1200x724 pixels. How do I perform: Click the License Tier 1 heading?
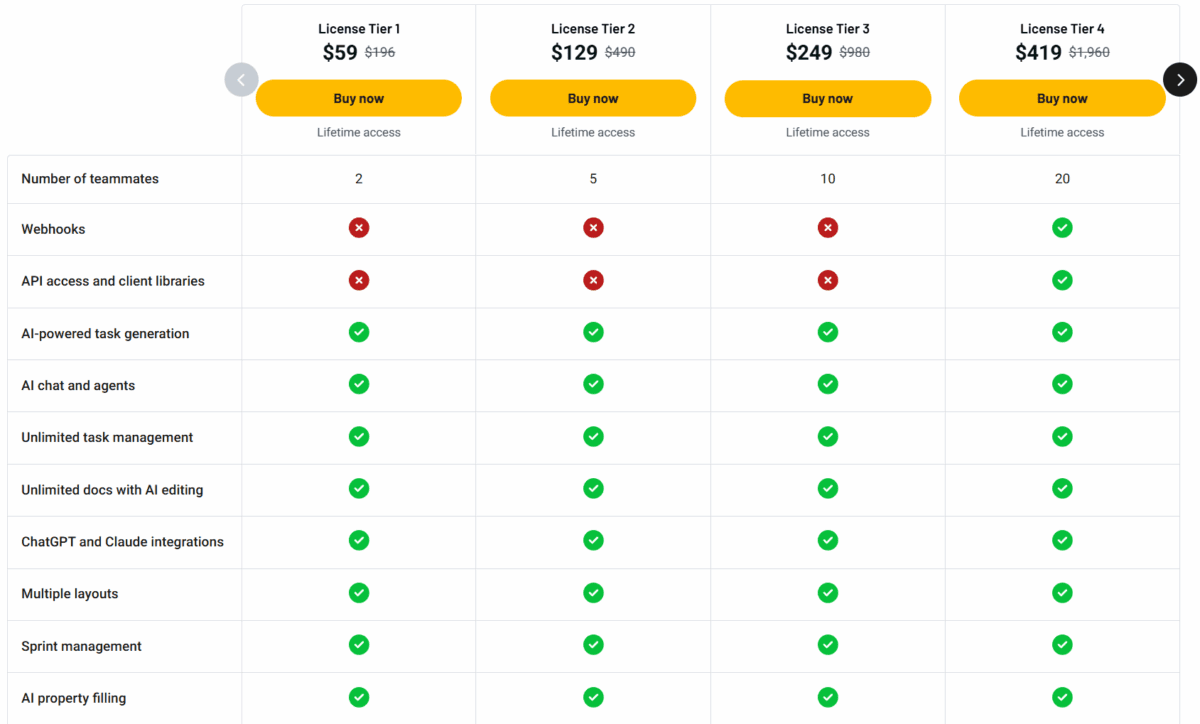pos(359,29)
